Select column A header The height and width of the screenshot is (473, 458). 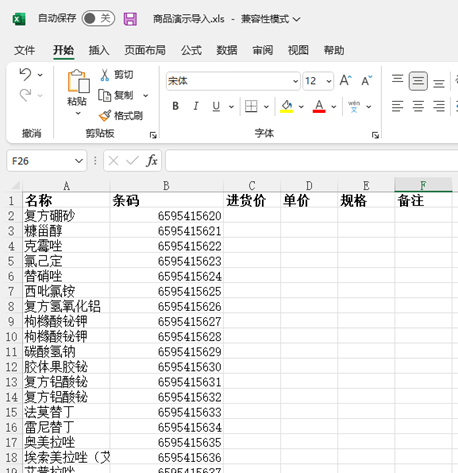(66, 186)
